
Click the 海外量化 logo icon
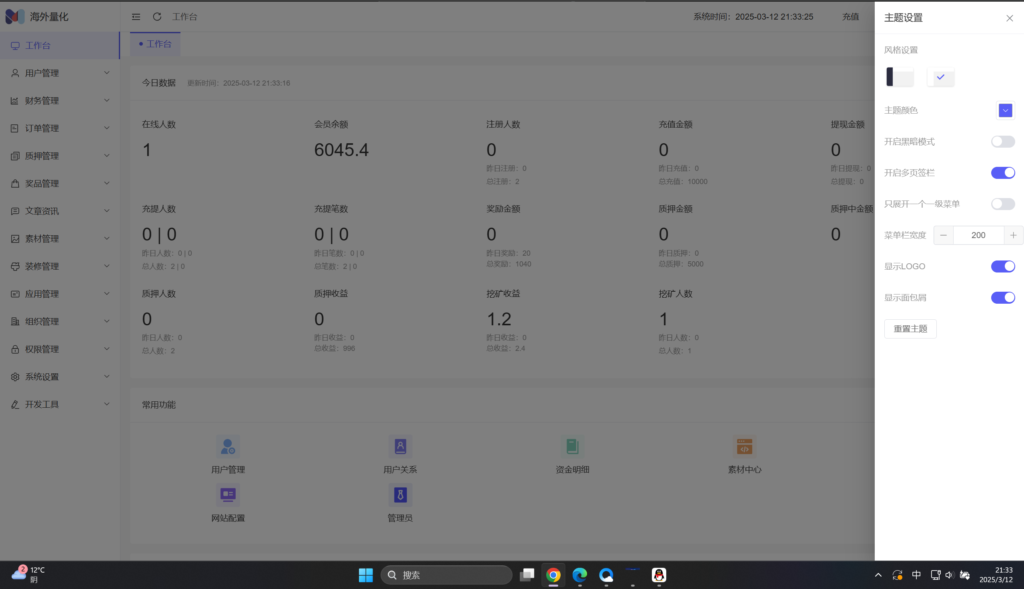pyautogui.click(x=14, y=16)
